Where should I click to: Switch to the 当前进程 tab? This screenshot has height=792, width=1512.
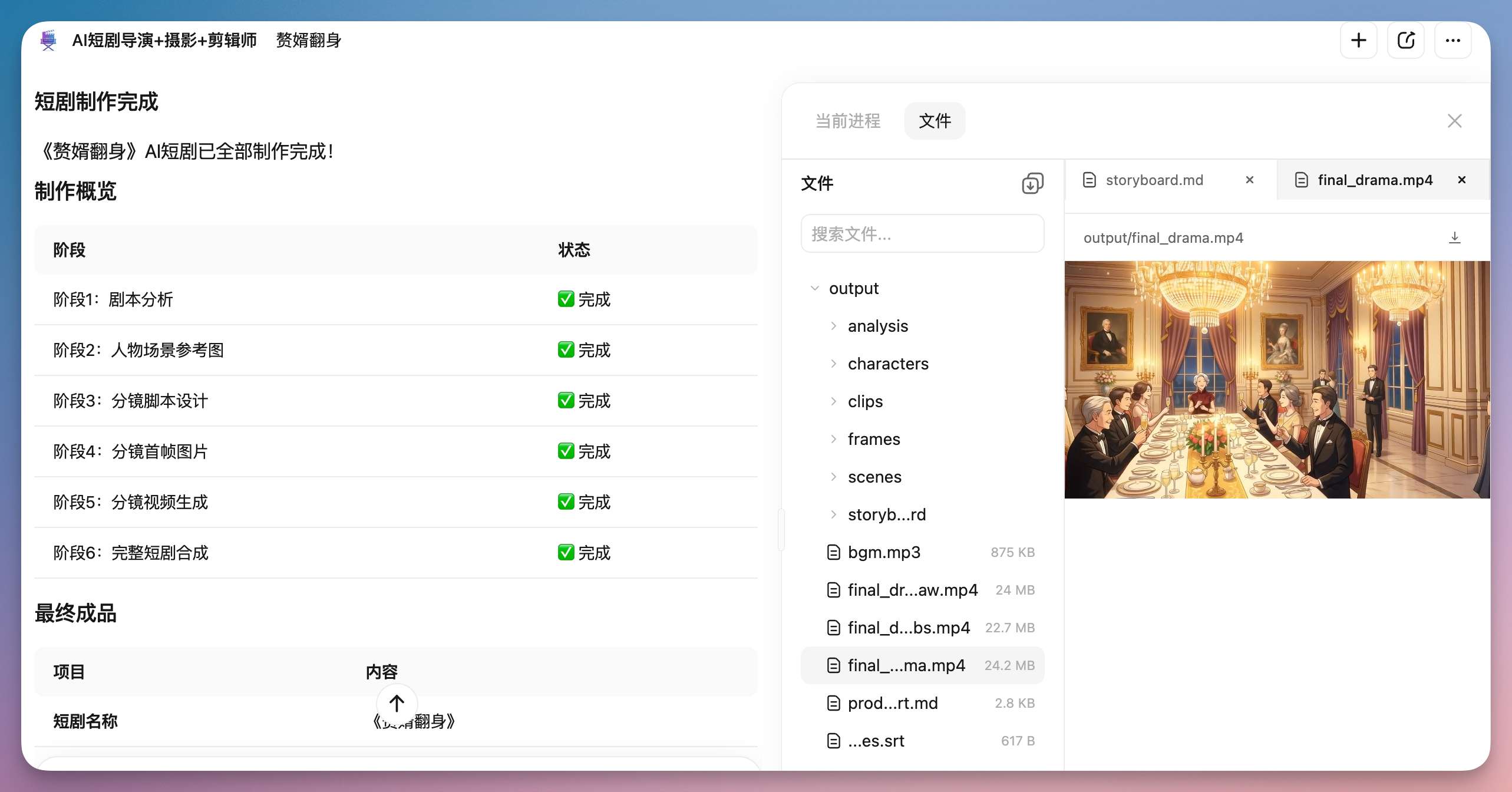coord(848,121)
